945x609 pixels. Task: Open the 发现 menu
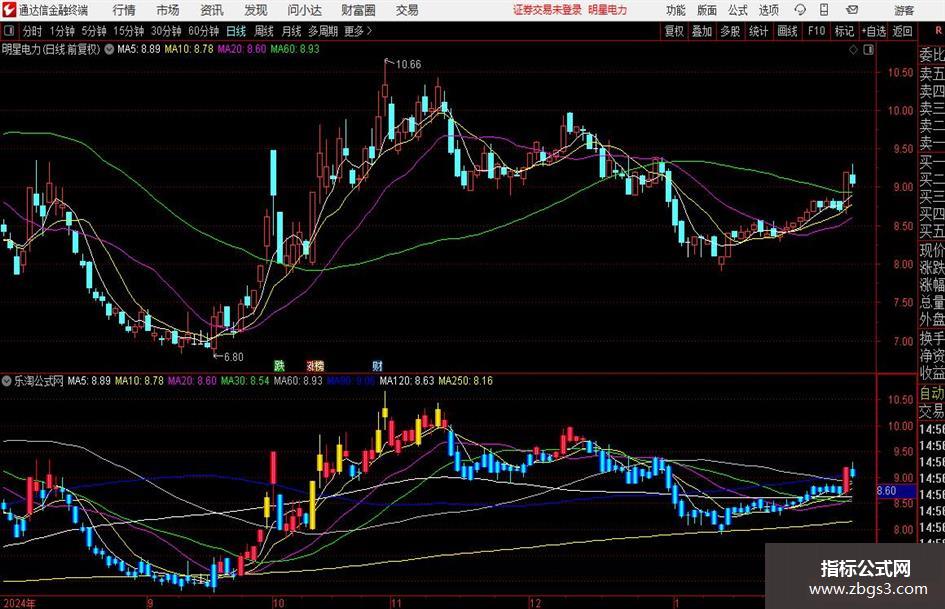[256, 10]
